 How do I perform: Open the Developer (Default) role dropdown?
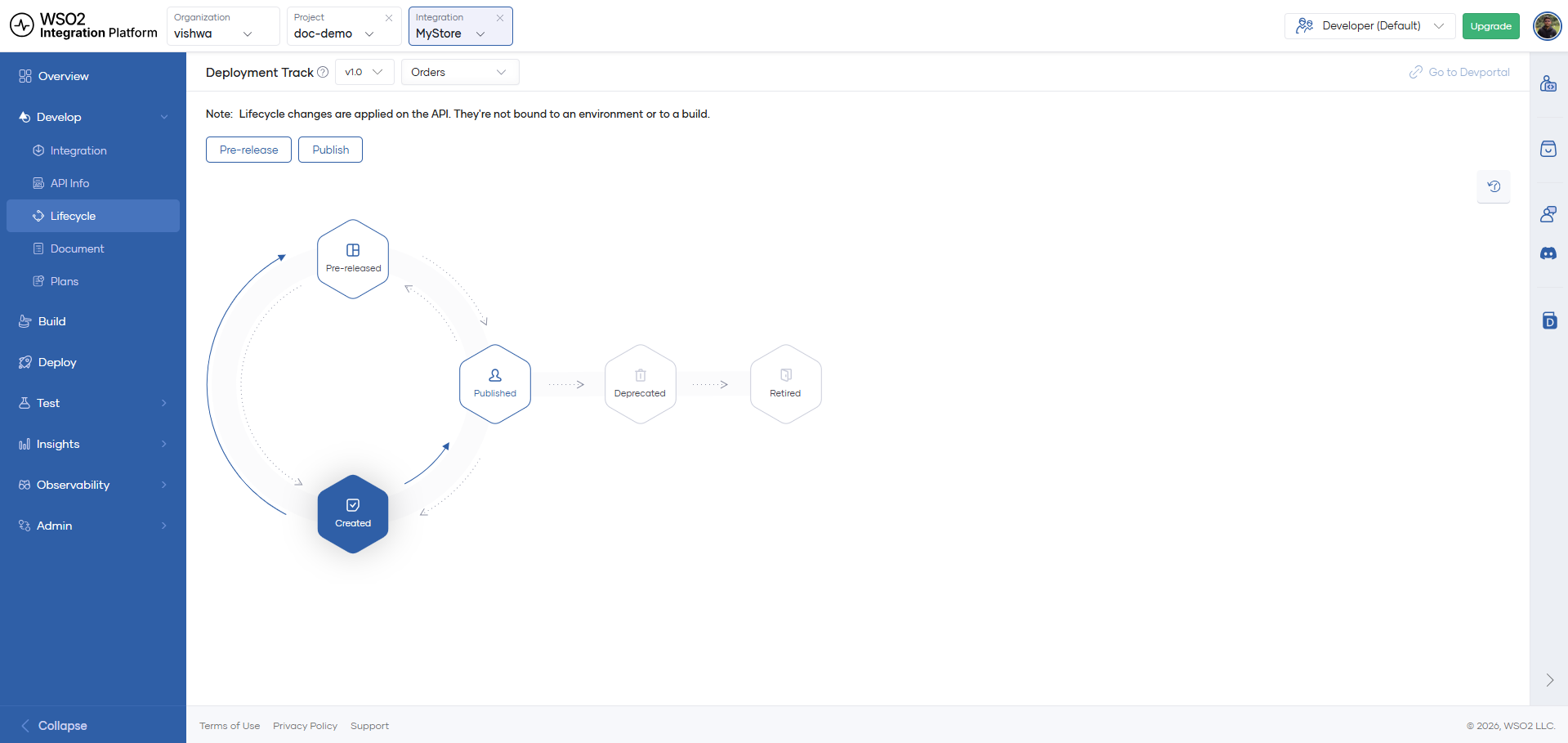tap(1369, 26)
